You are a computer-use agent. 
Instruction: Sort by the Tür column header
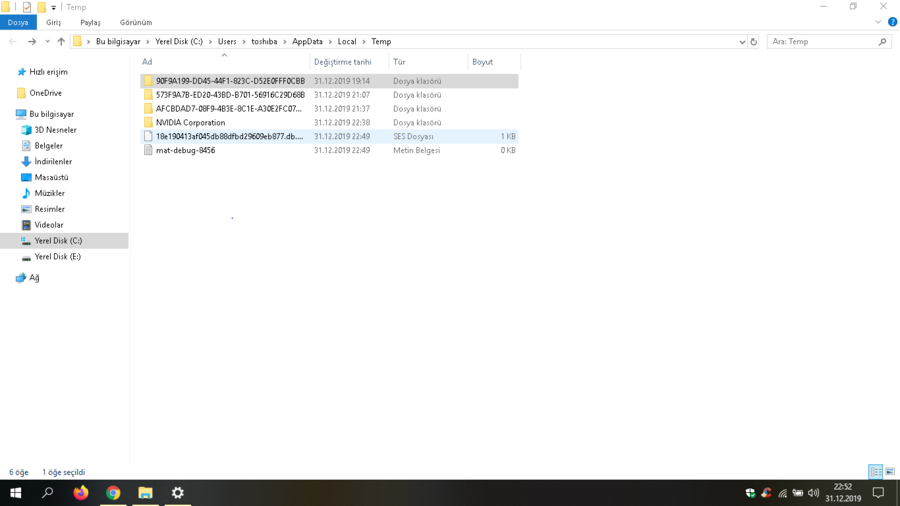coord(428,61)
